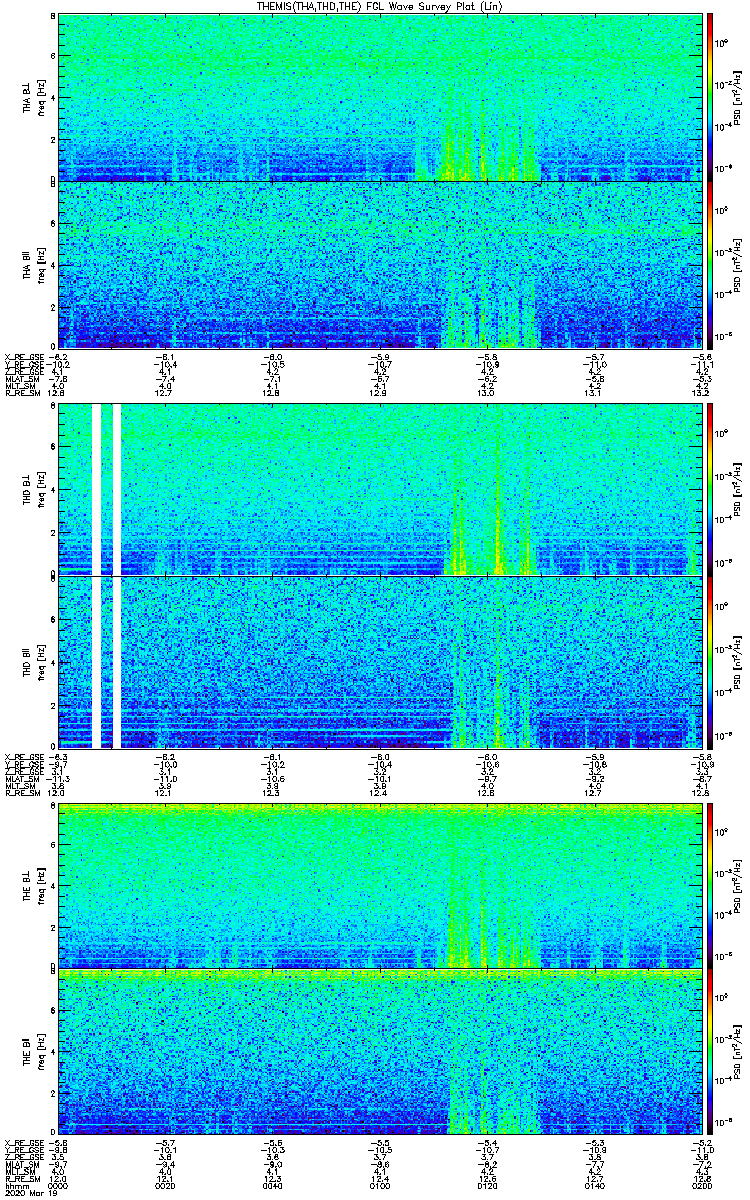Click the X_RE_GSE row label under the THE panels

[x=24, y=1144]
